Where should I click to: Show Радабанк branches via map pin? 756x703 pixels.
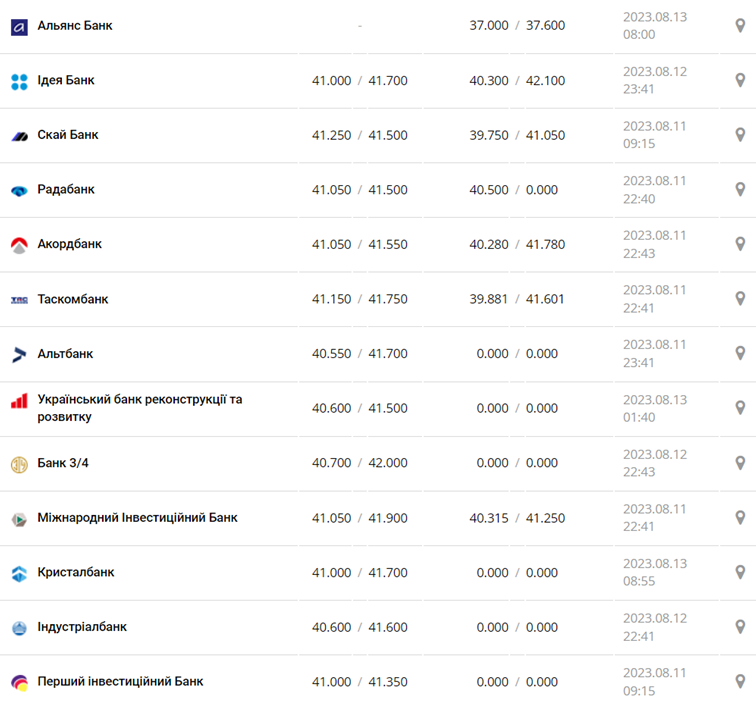click(740, 190)
